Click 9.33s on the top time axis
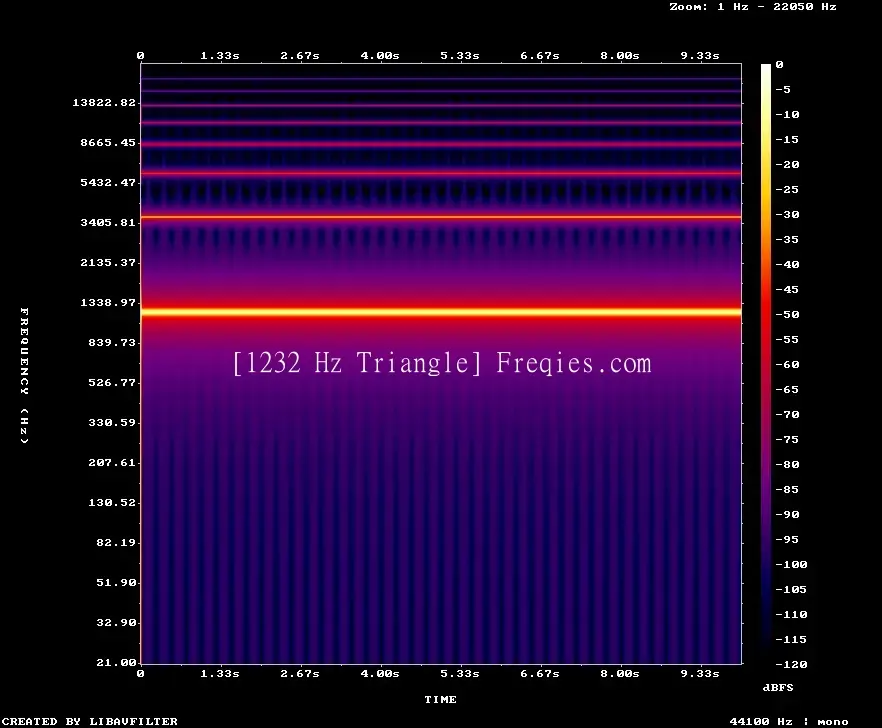The image size is (882, 728). tap(700, 55)
